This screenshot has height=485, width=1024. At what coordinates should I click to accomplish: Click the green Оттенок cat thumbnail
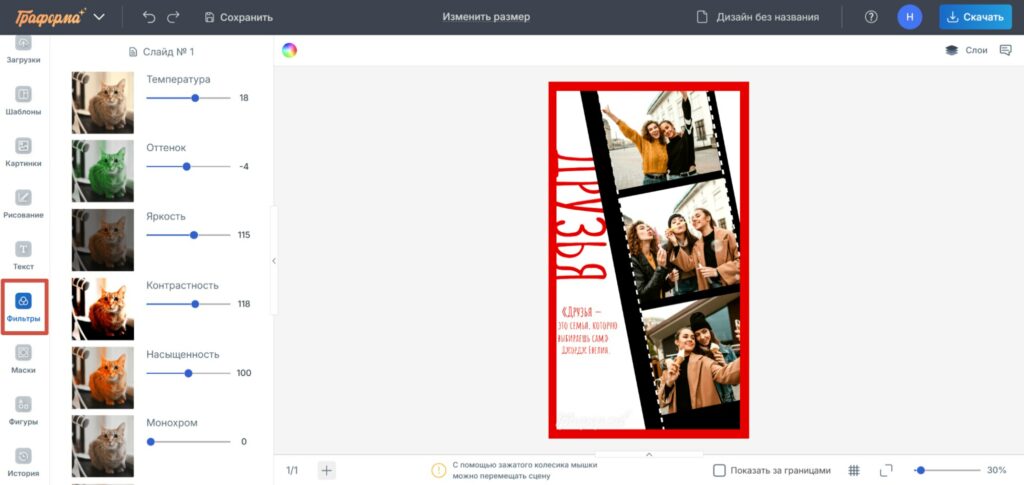tap(103, 171)
